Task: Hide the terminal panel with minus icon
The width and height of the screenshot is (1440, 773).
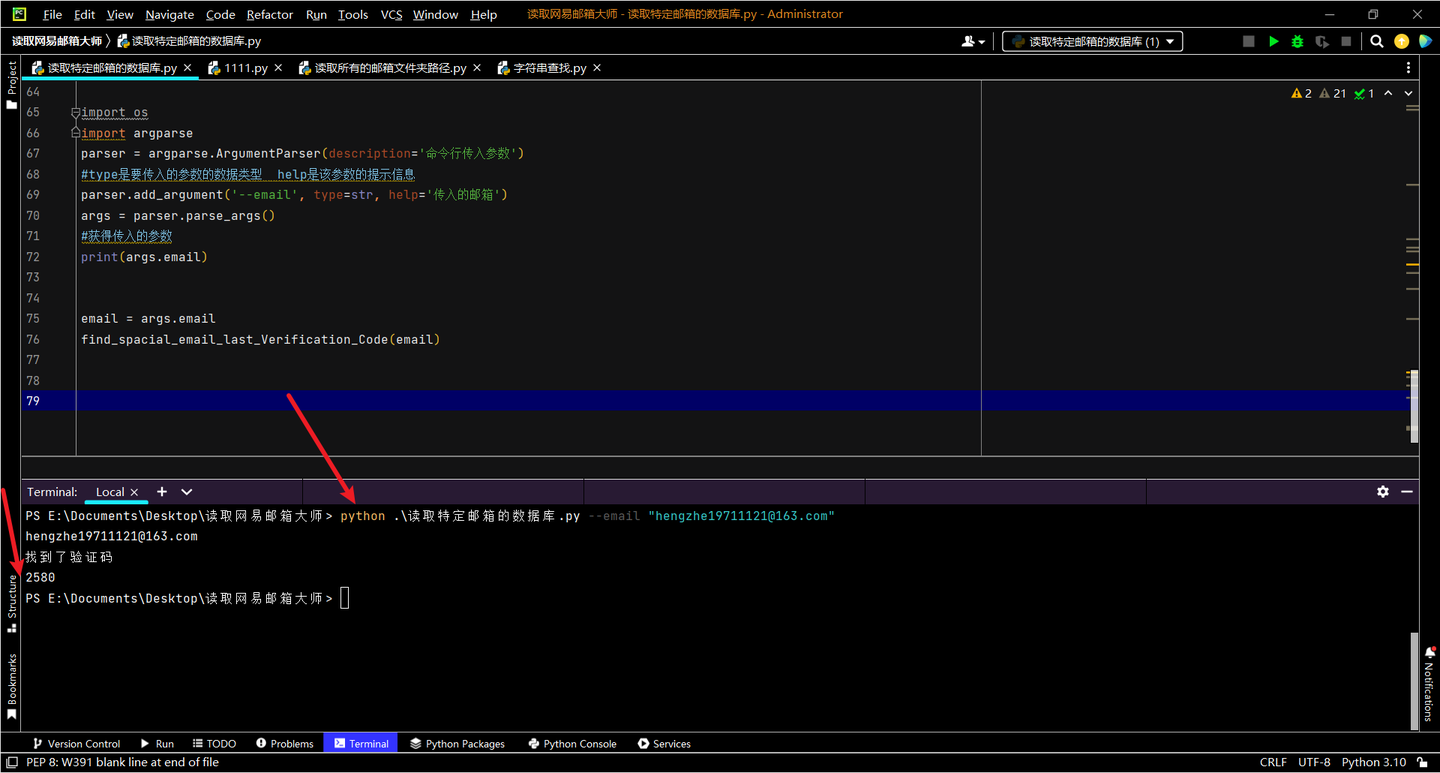Action: click(x=1407, y=492)
